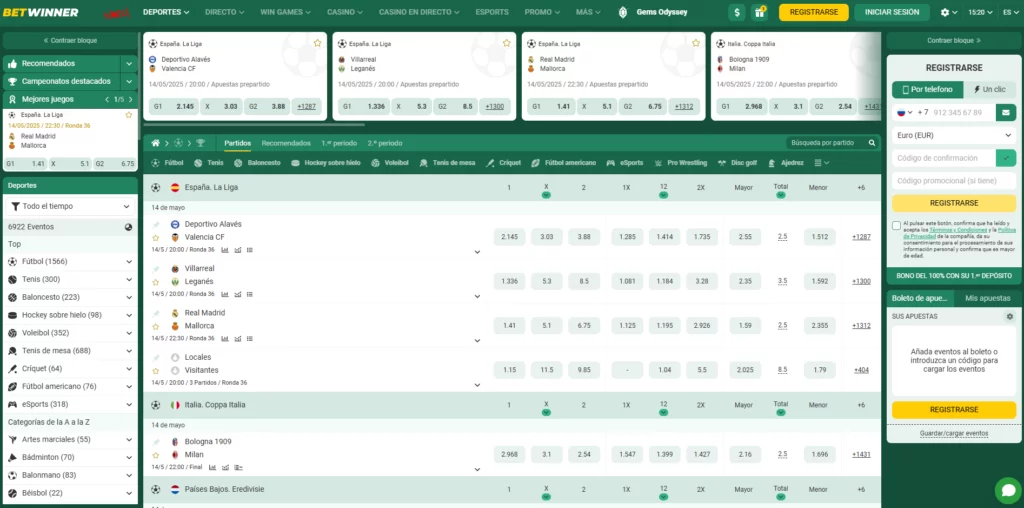Screen dimensions: 1024x508
Task: Select Hockey sobre hielo filter
Action: [x=326, y=163]
